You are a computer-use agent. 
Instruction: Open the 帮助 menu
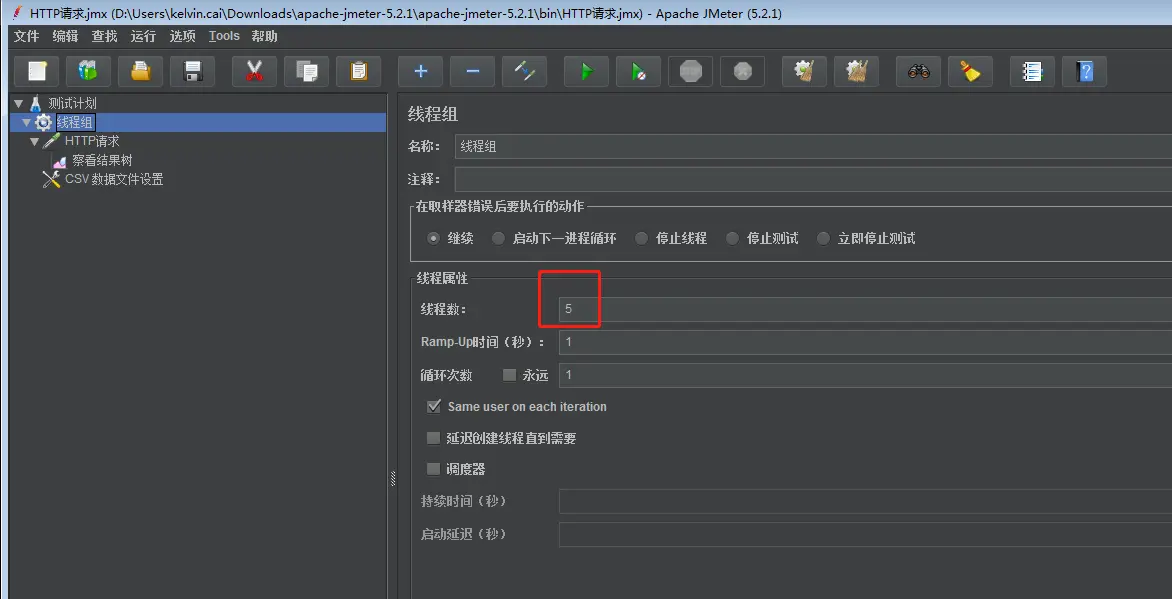(265, 36)
